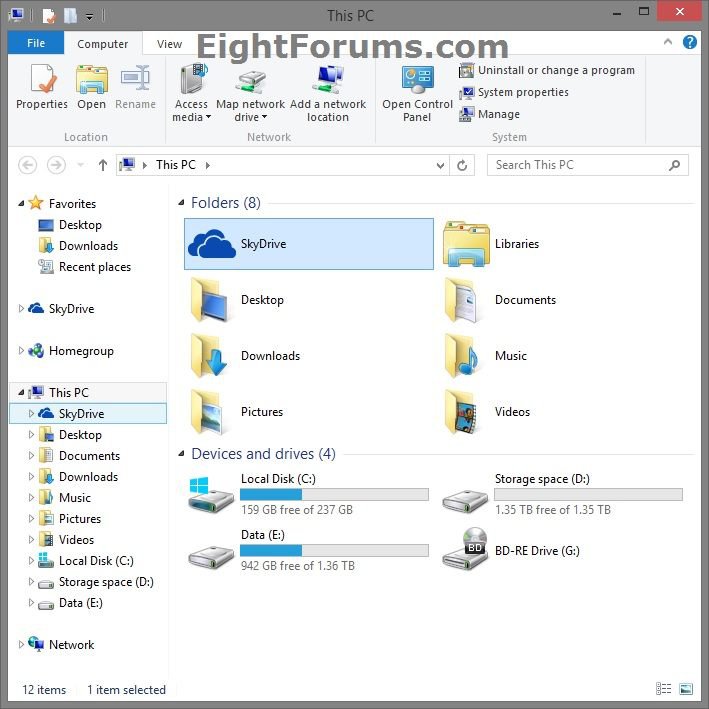Open the Access media menu
Viewport: 709px width, 709px height.
[191, 93]
